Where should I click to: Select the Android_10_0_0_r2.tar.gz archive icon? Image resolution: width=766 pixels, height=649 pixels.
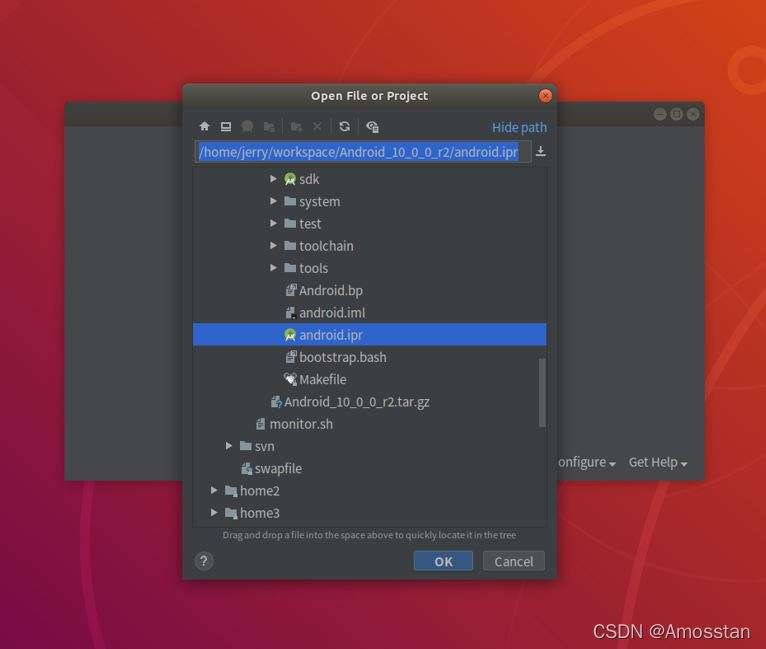point(276,402)
